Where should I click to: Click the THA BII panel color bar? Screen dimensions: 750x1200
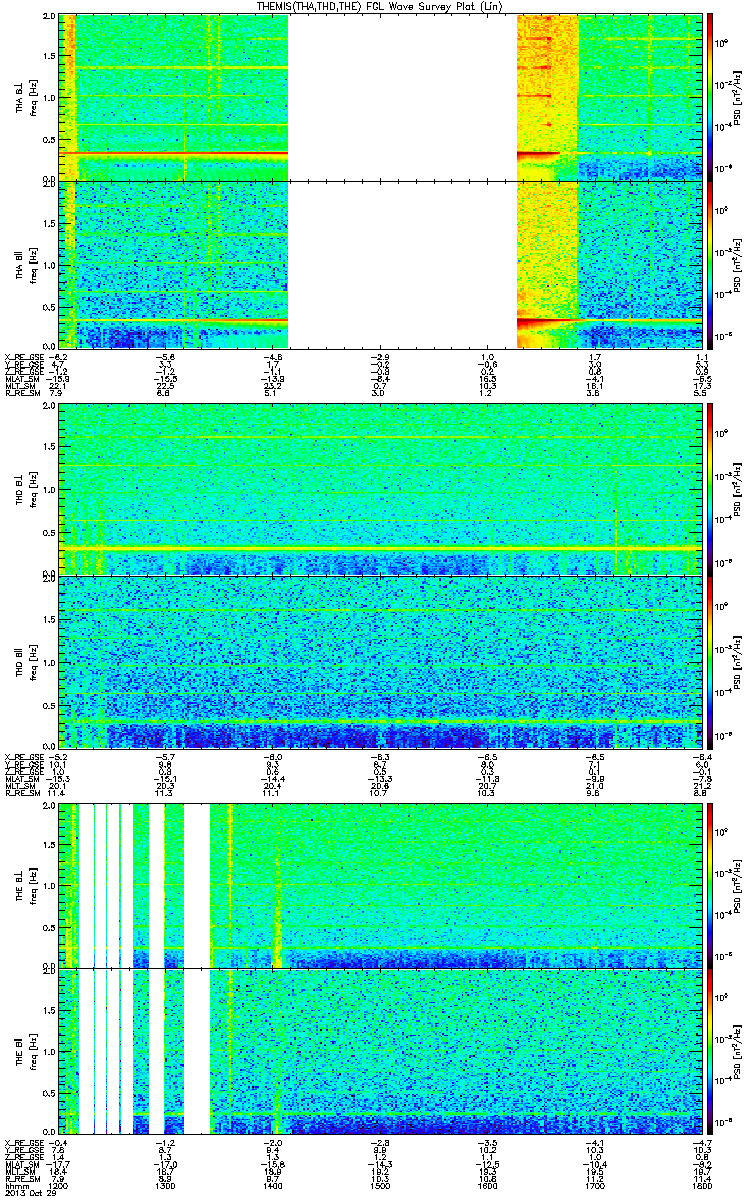click(x=711, y=264)
